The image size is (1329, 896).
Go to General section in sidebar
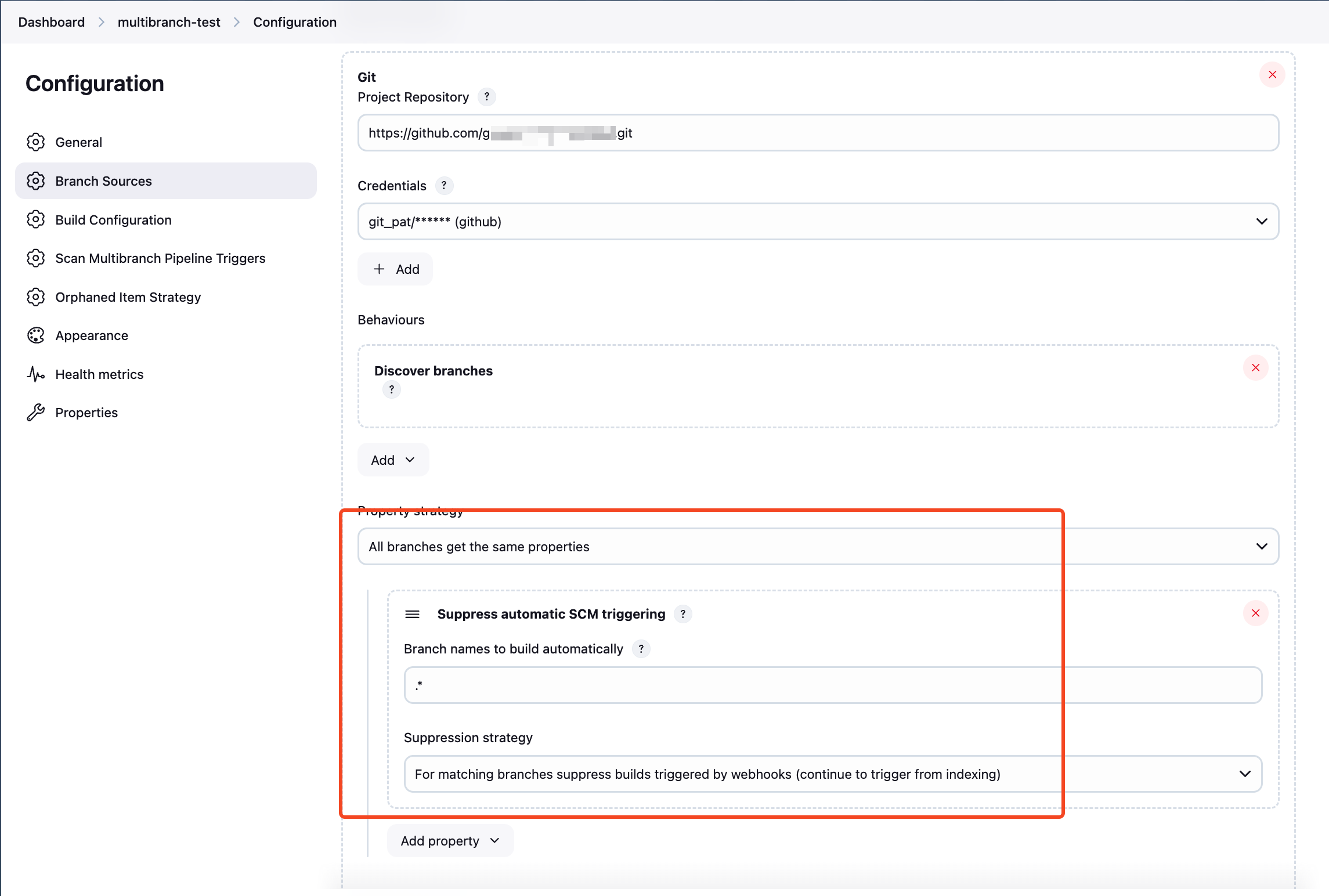tap(78, 142)
